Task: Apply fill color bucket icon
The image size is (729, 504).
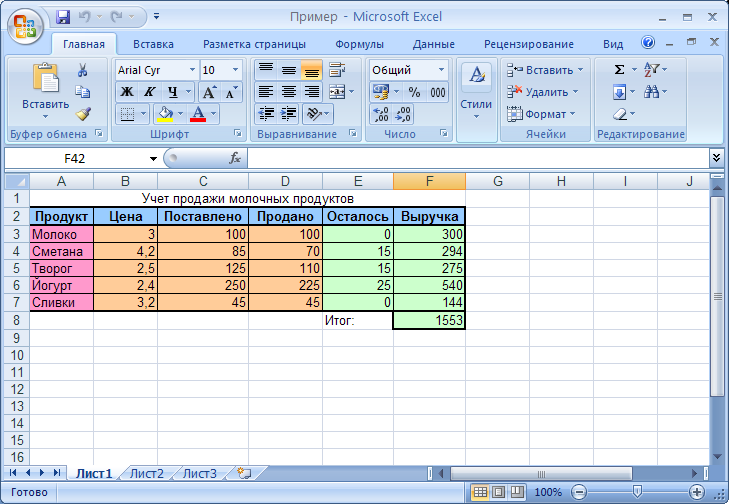Action: [x=166, y=114]
